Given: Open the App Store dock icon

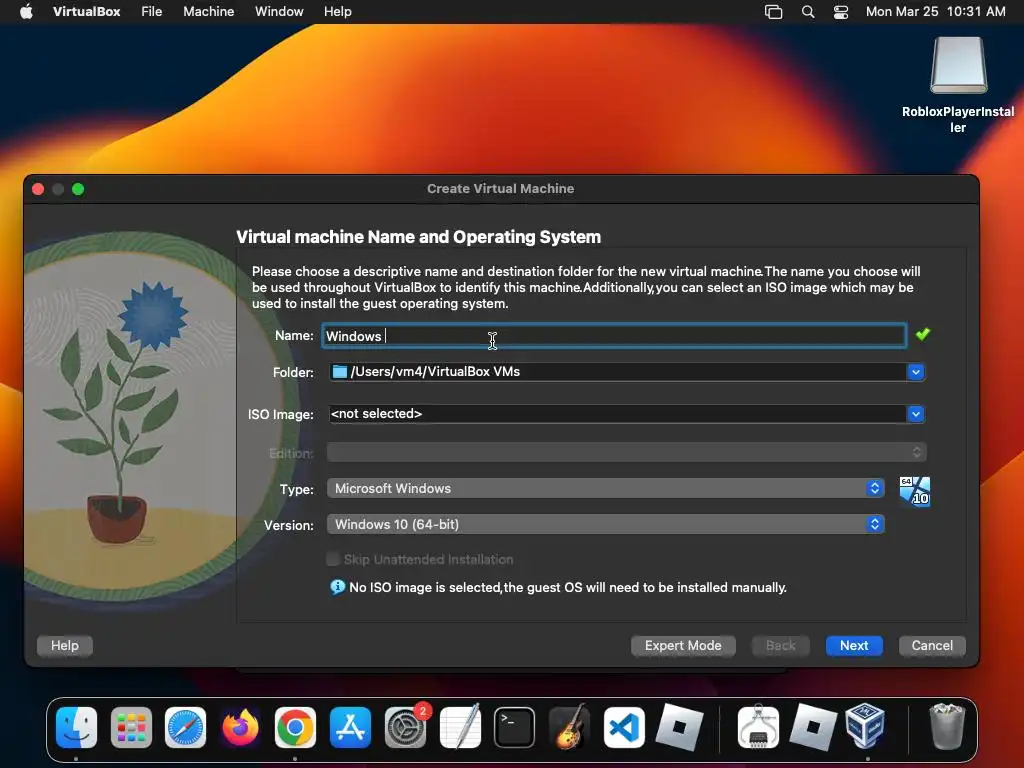Looking at the screenshot, I should pos(350,727).
